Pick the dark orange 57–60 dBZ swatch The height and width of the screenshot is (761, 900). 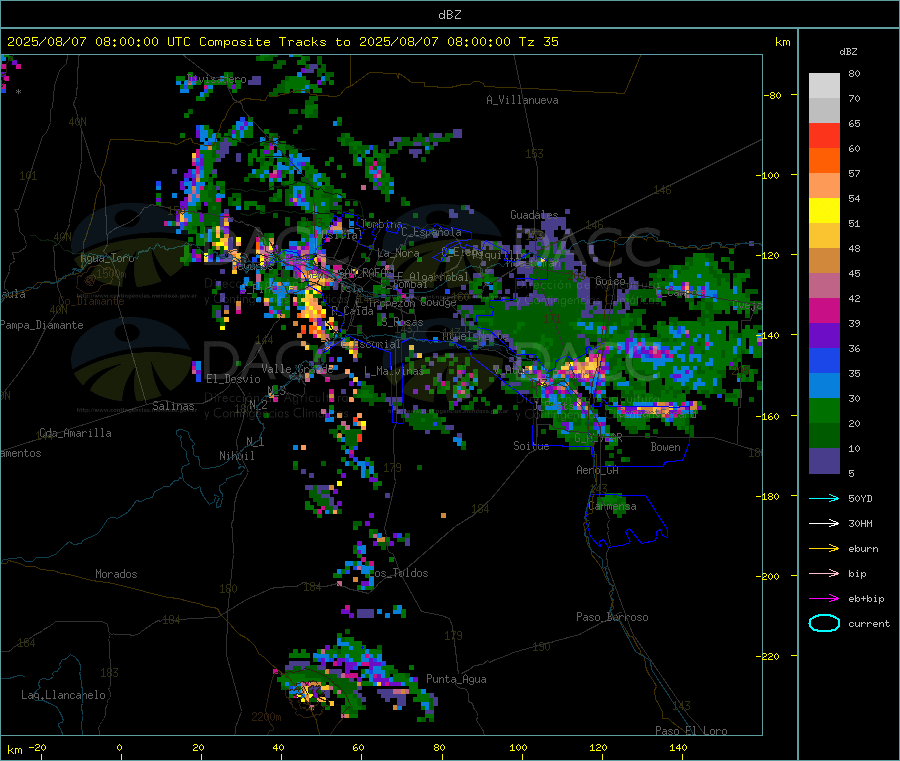pos(824,161)
